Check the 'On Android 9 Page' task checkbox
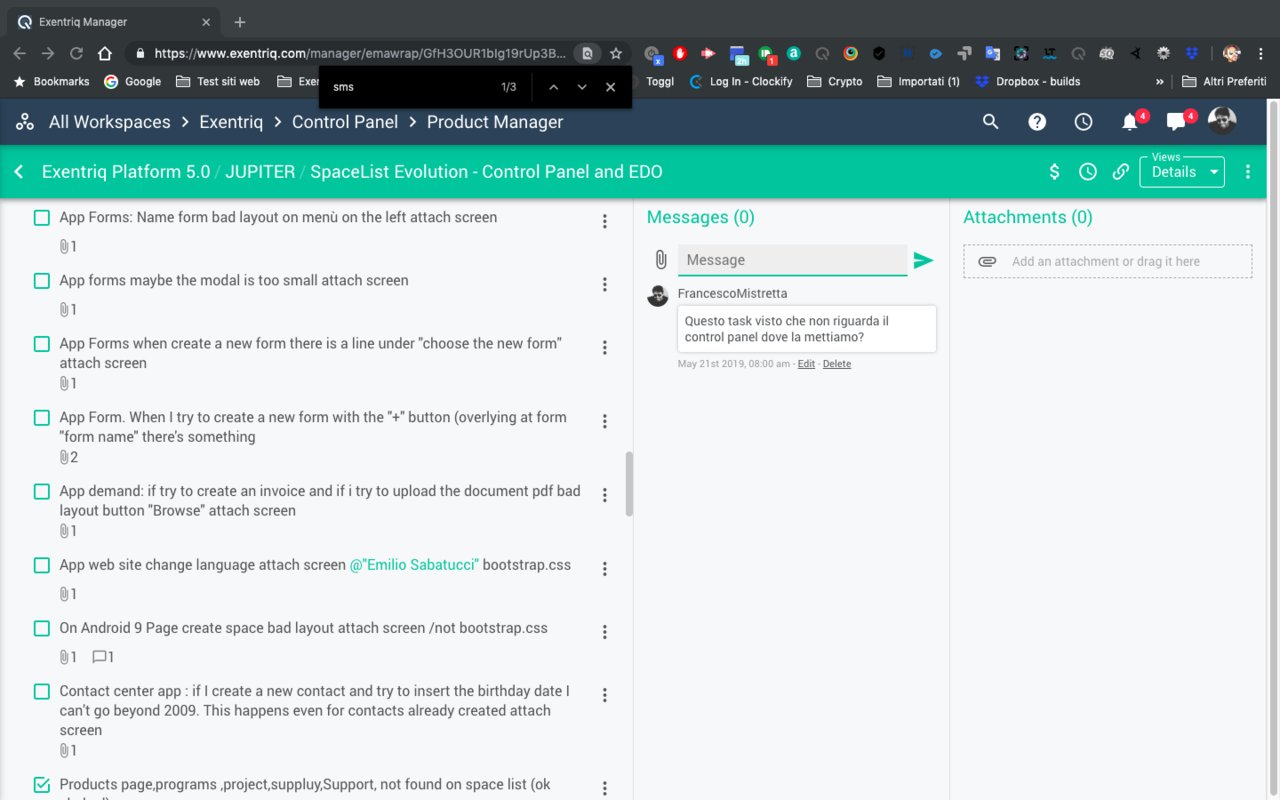The width and height of the screenshot is (1280, 800). (x=42, y=629)
